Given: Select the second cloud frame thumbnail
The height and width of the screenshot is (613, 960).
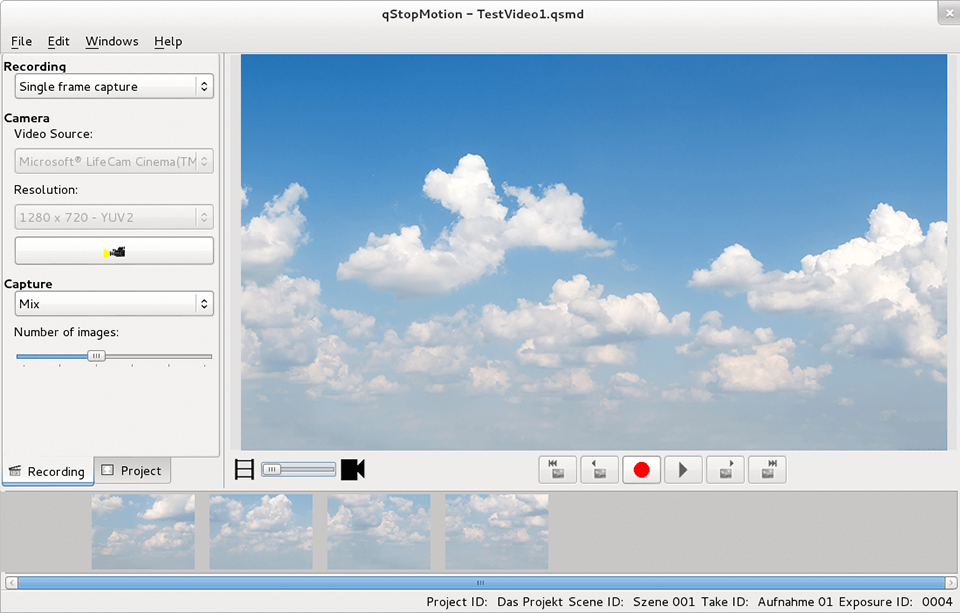Looking at the screenshot, I should 261,532.
